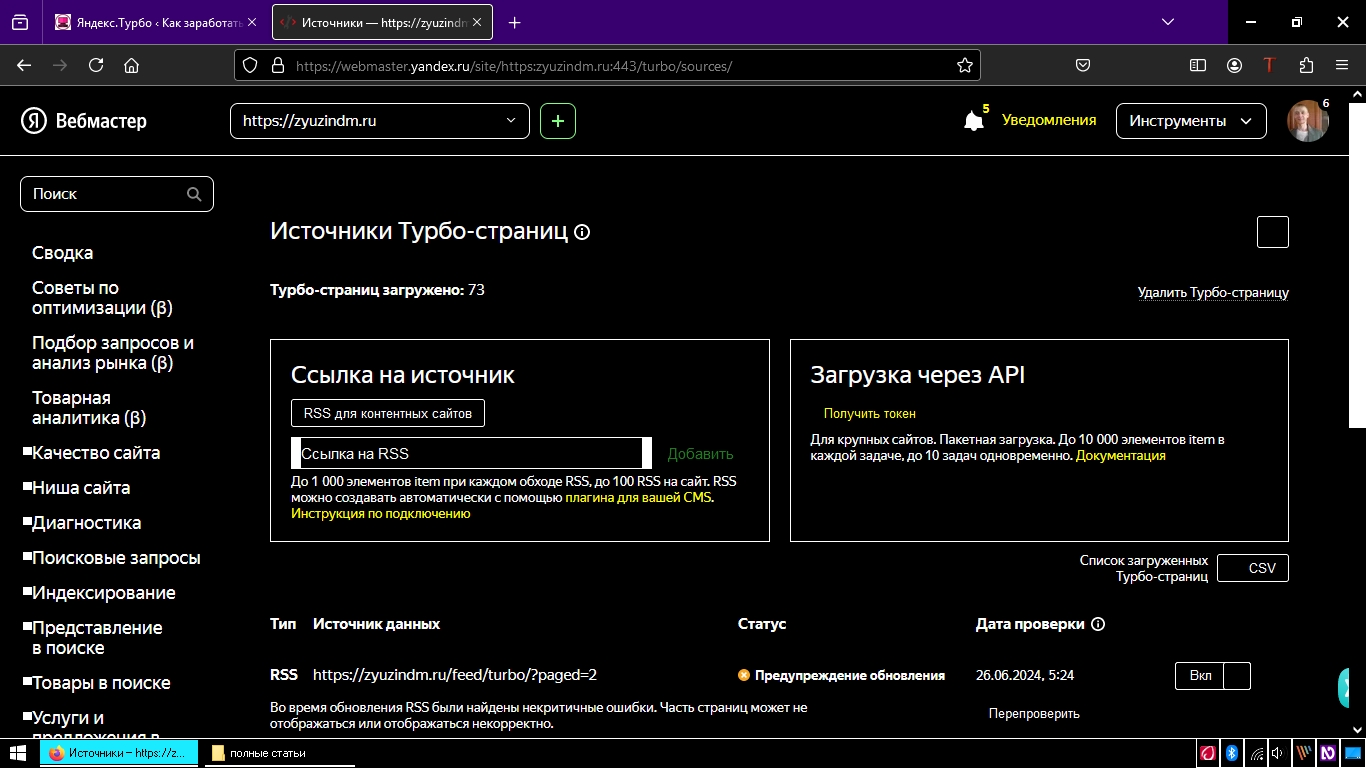
Task: Open the Инструменты dropdown menu
Action: [x=1191, y=121]
